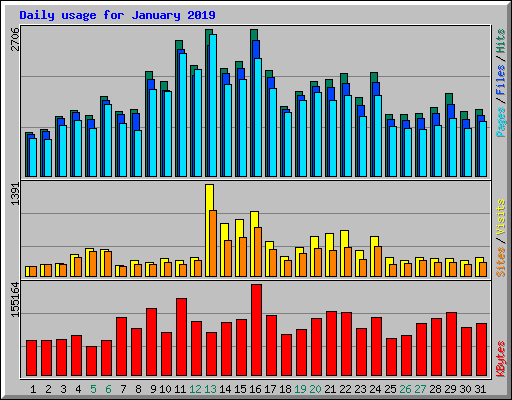Screen dimensions: 512x400
Task: Click the cyan pages bar for day 1
Action: (33, 157)
